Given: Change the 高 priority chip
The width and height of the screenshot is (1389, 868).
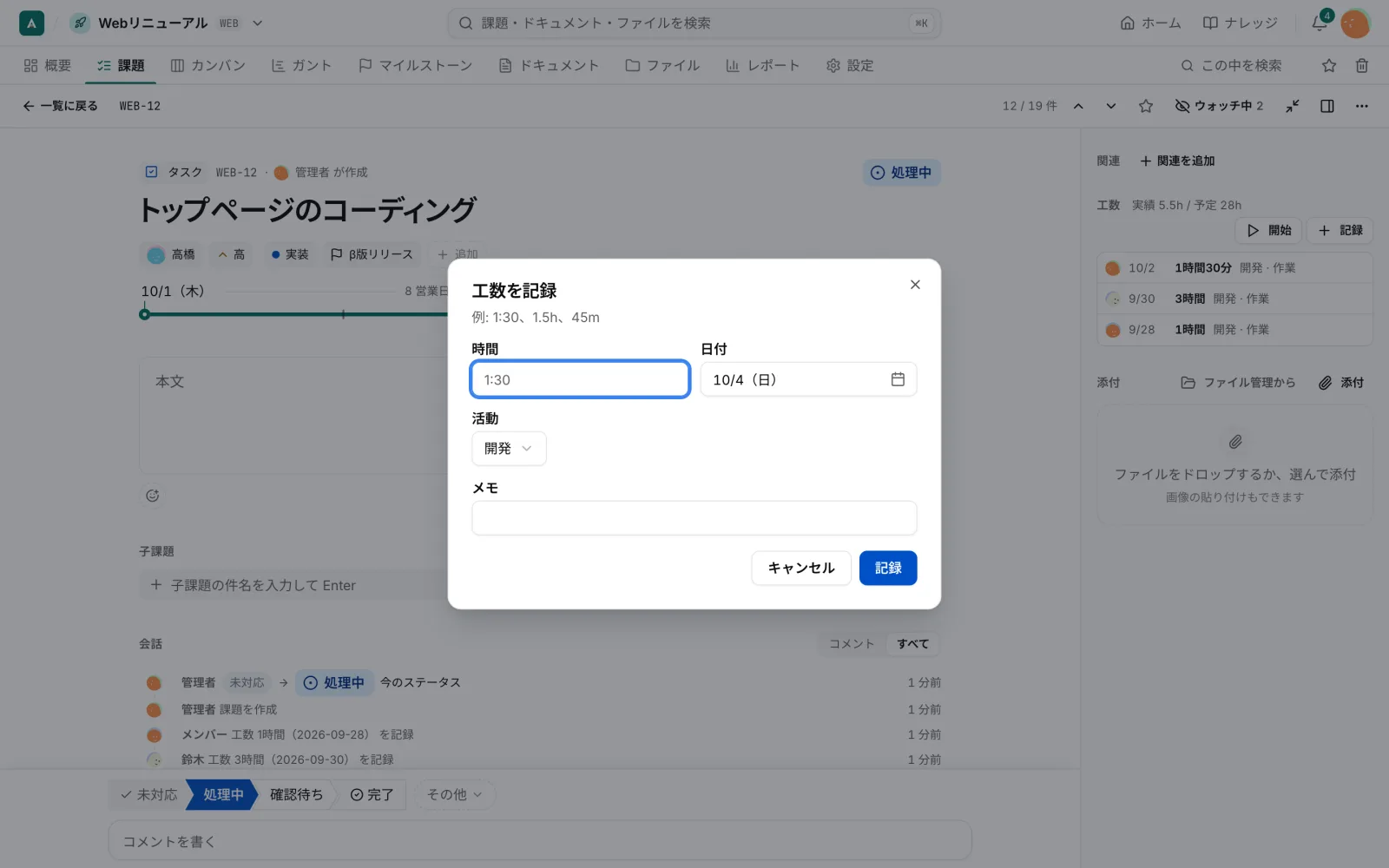Looking at the screenshot, I should (231, 254).
